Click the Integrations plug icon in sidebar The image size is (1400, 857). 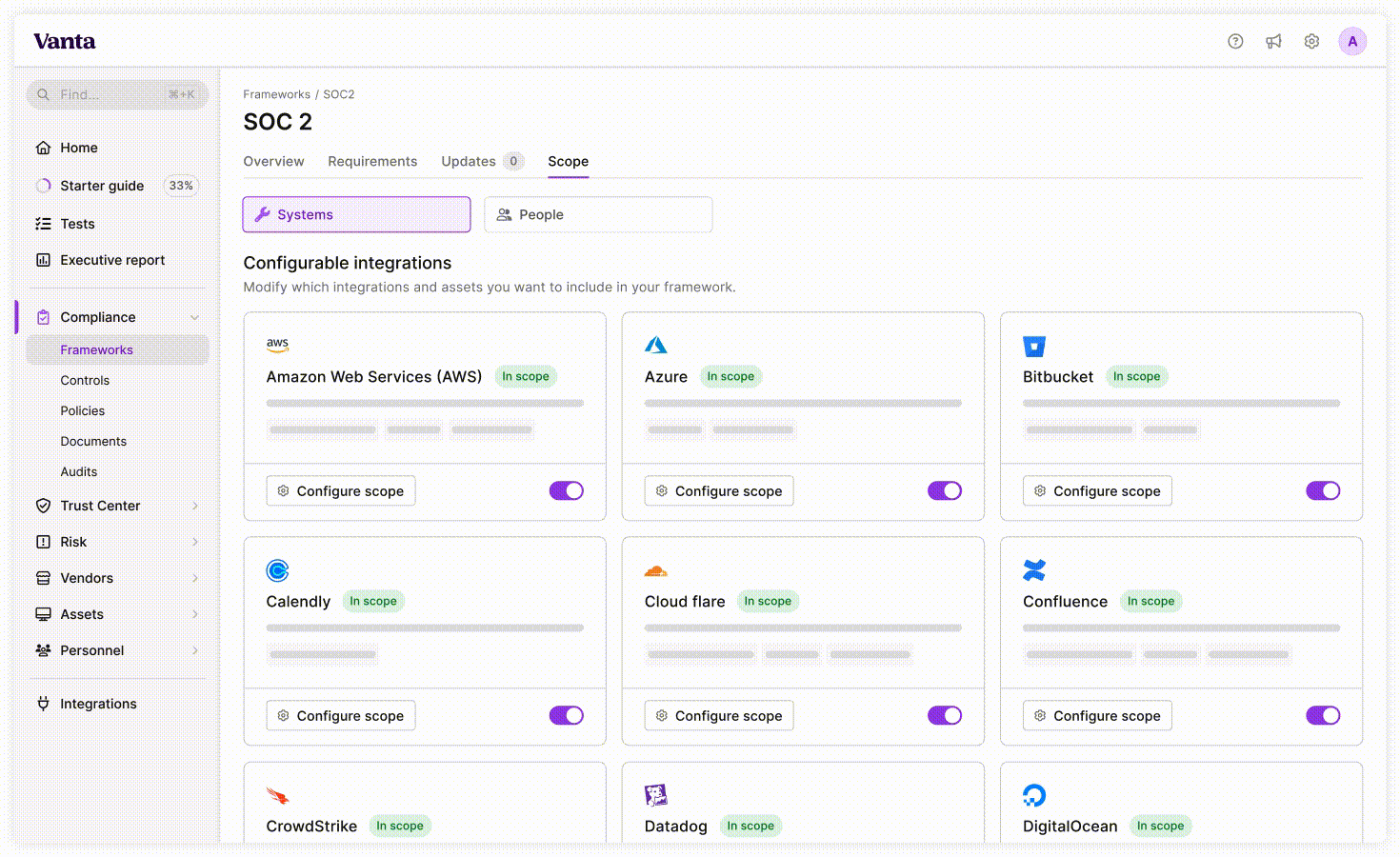point(43,704)
